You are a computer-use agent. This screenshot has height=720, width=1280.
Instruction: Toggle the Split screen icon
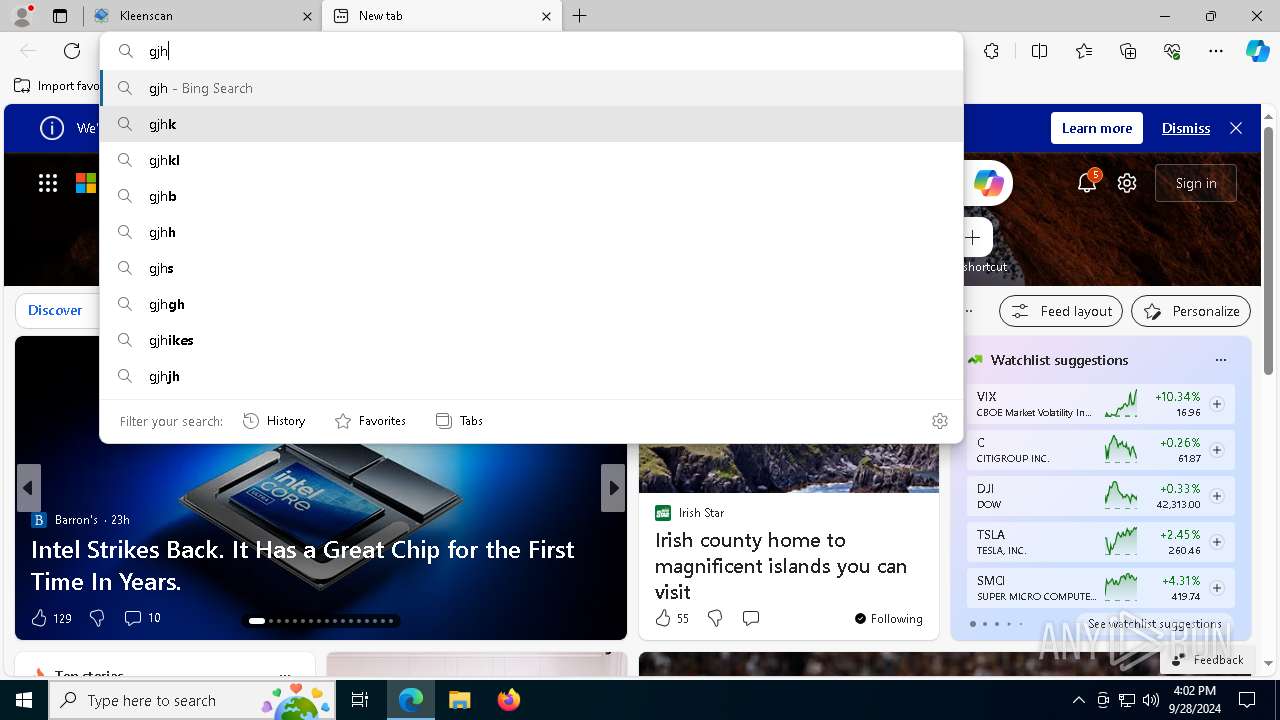click(x=1039, y=51)
